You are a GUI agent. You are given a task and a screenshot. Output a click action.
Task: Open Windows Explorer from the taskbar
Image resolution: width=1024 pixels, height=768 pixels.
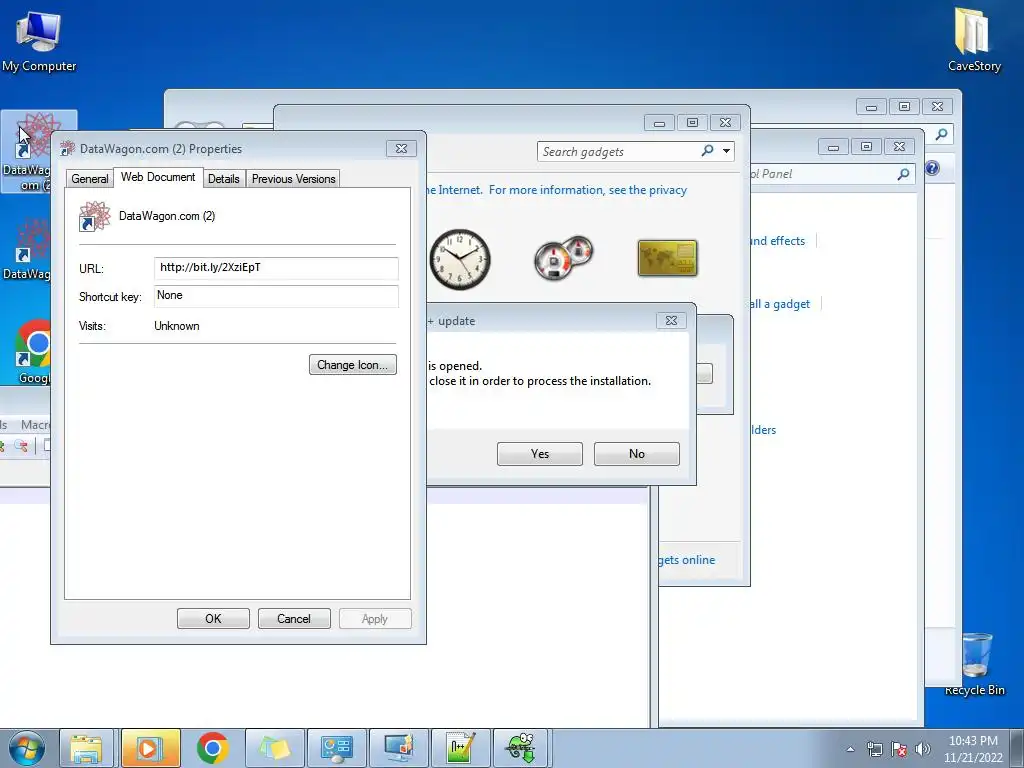point(86,748)
